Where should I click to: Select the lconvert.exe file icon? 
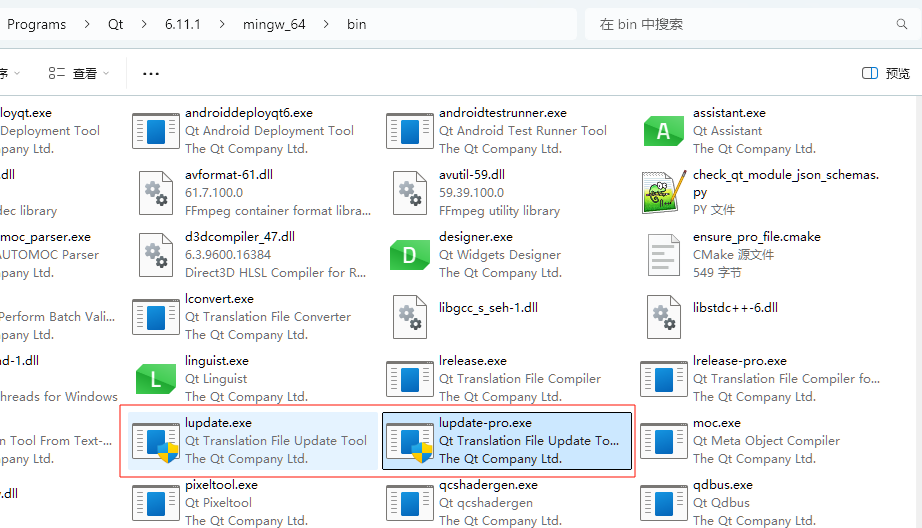point(156,317)
